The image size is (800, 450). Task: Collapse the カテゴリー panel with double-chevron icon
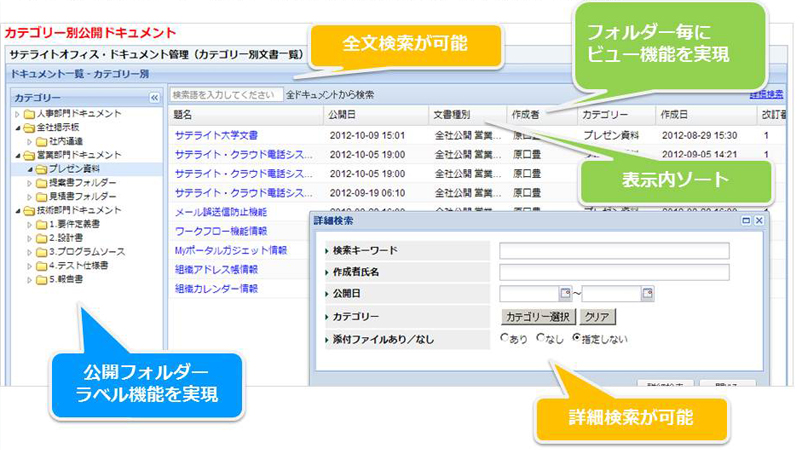coord(154,98)
